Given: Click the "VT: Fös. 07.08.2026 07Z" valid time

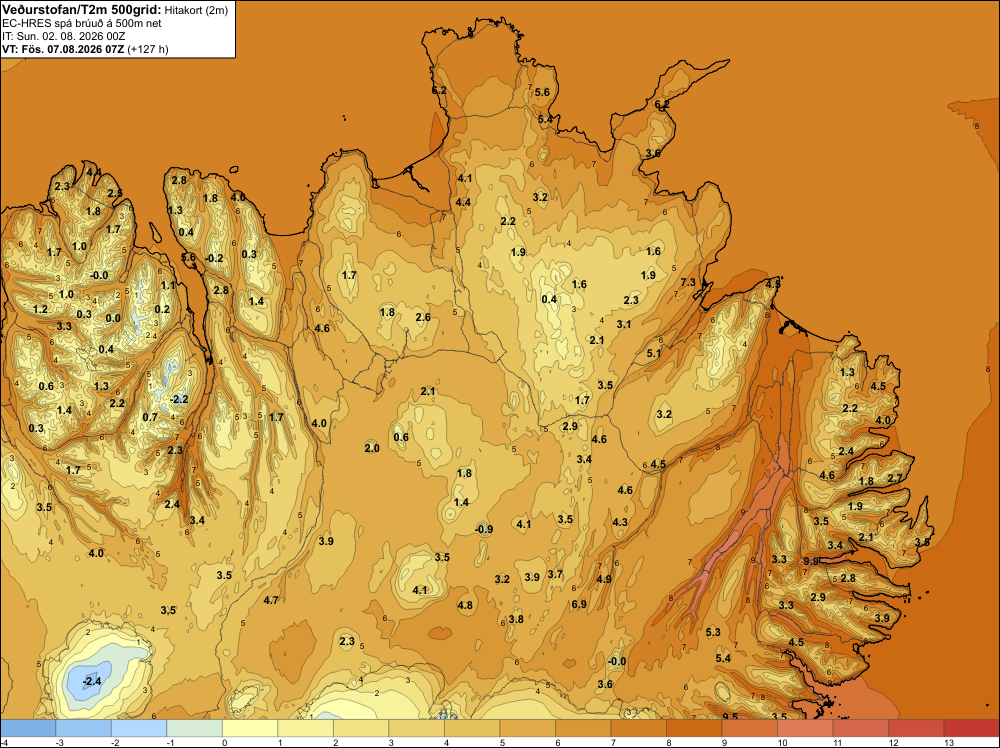Looking at the screenshot, I should [x=63, y=49].
